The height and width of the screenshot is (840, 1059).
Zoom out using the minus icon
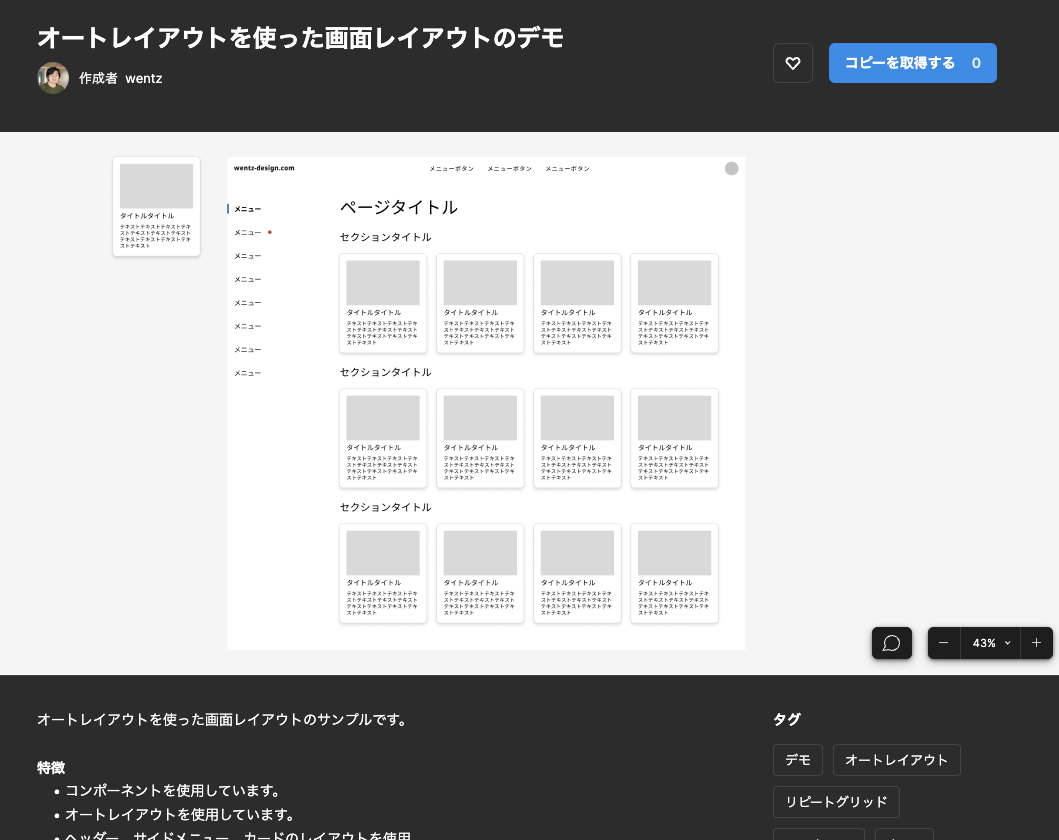click(943, 643)
